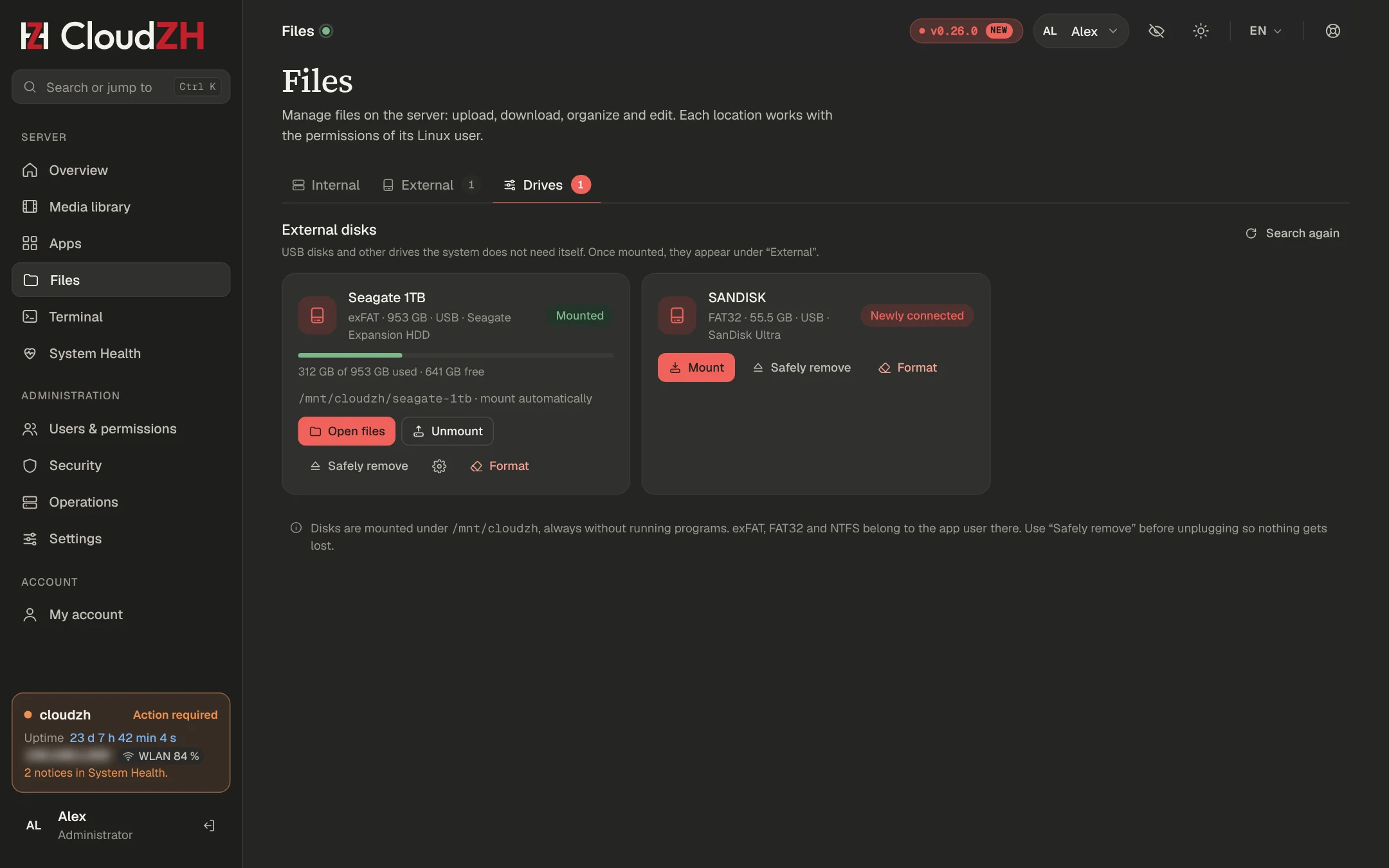This screenshot has height=868, width=1389.
Task: Toggle the privacy eye-off icon
Action: (x=1156, y=31)
